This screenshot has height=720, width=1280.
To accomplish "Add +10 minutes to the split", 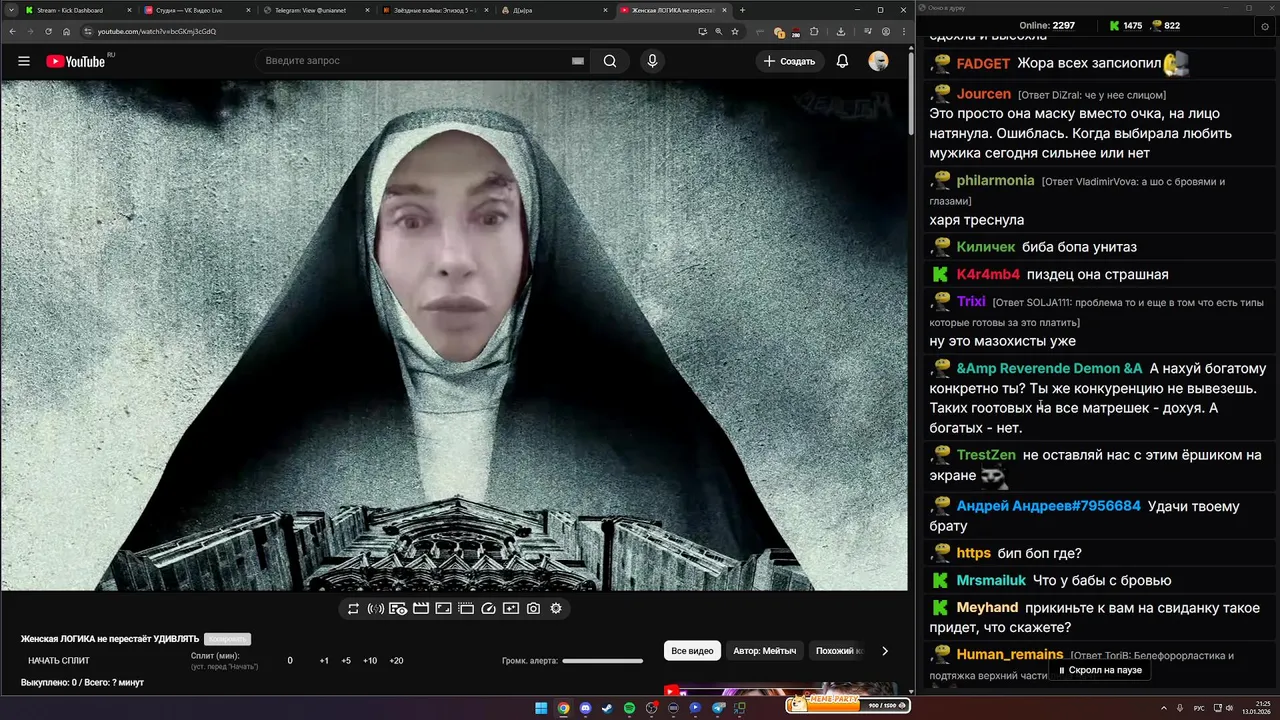I will point(370,661).
